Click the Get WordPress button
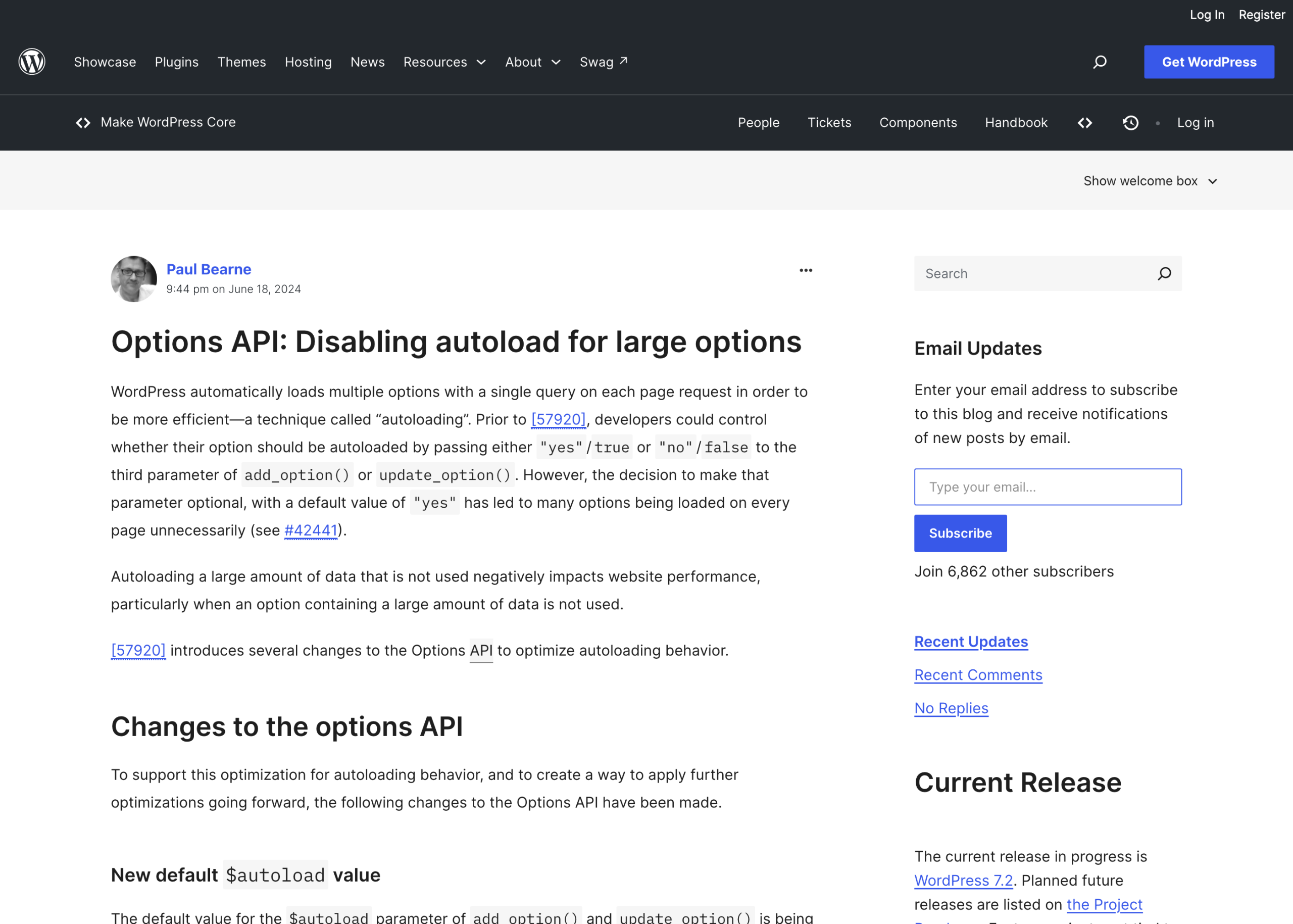Viewport: 1293px width, 924px height. [x=1209, y=62]
